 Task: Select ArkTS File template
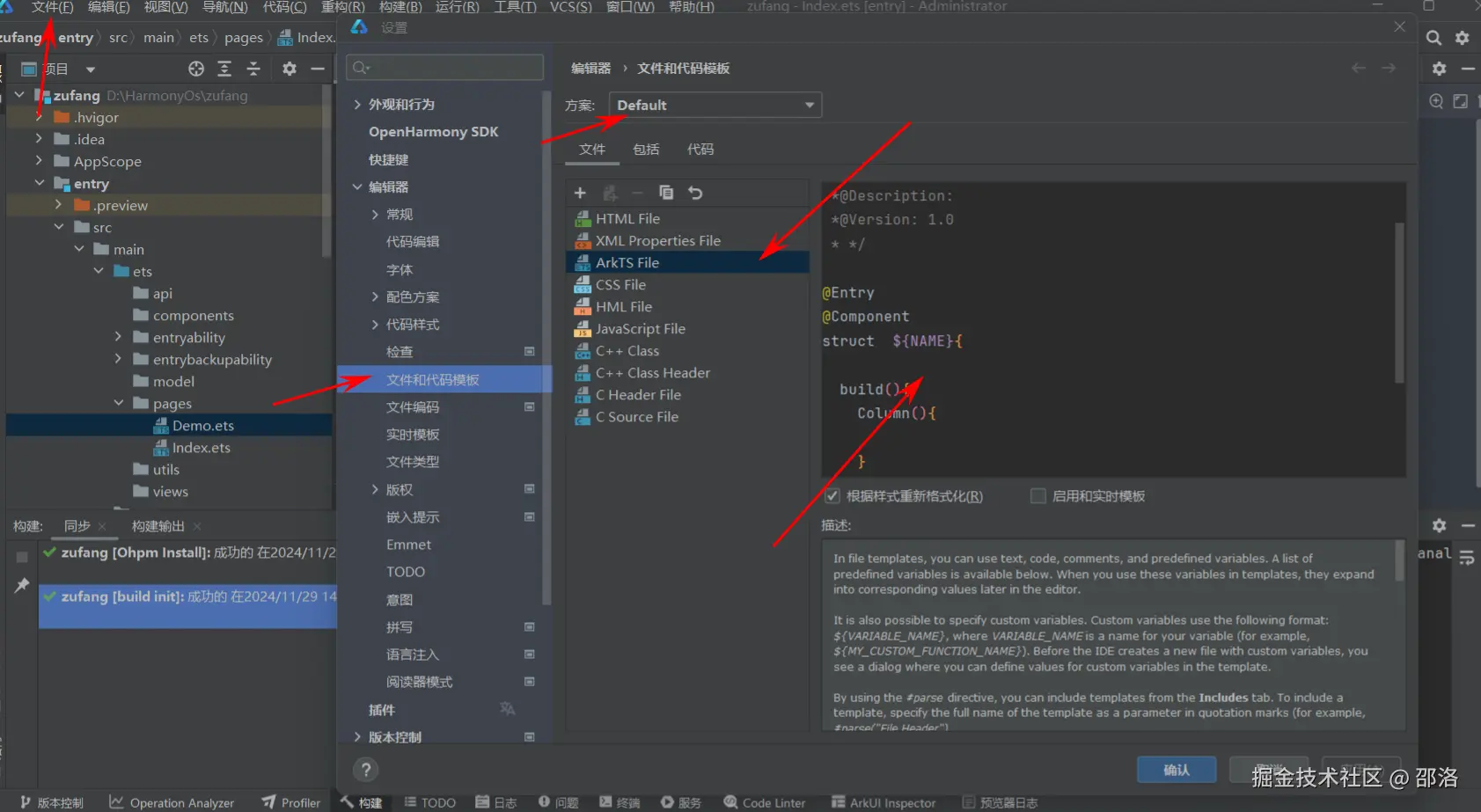687,262
